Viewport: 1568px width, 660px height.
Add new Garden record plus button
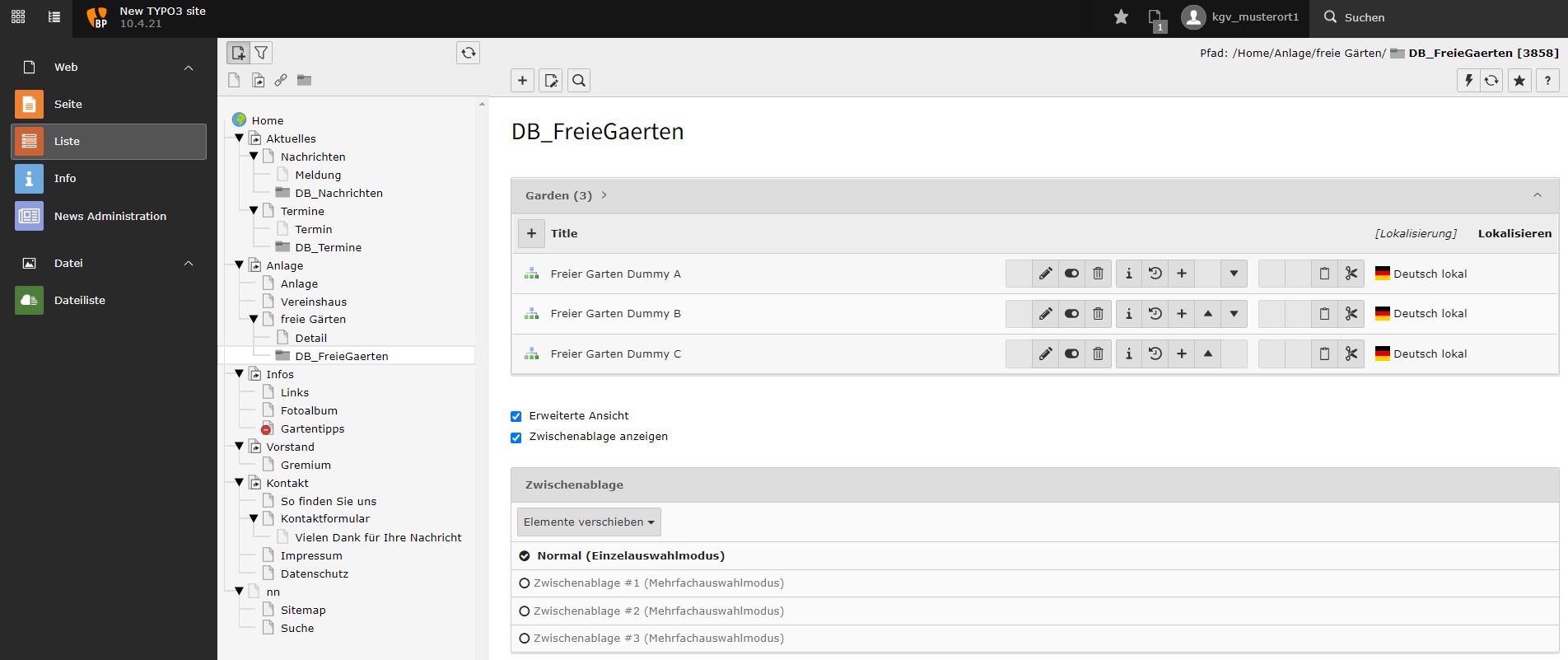pyautogui.click(x=531, y=234)
